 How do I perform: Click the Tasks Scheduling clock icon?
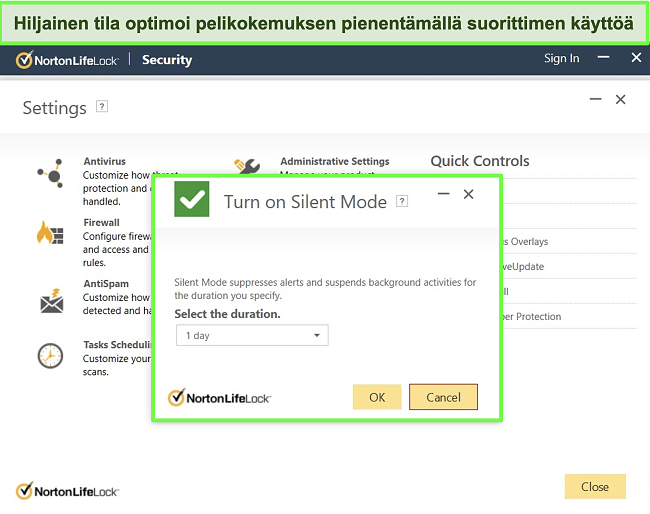coord(50,356)
